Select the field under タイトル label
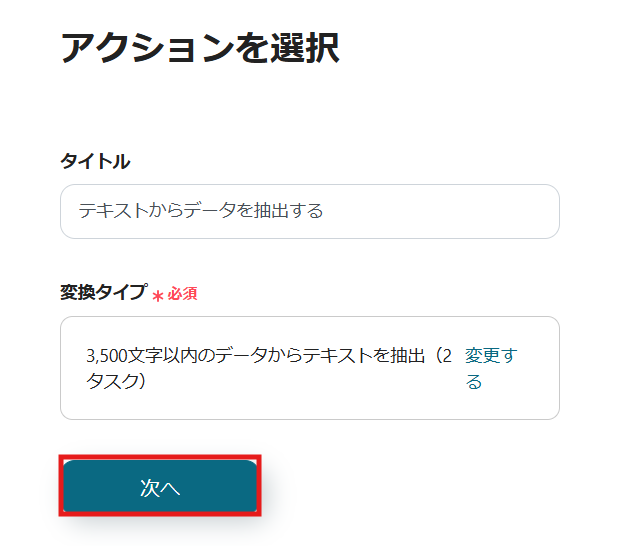Screen dimensions: 635x546 click(309, 211)
